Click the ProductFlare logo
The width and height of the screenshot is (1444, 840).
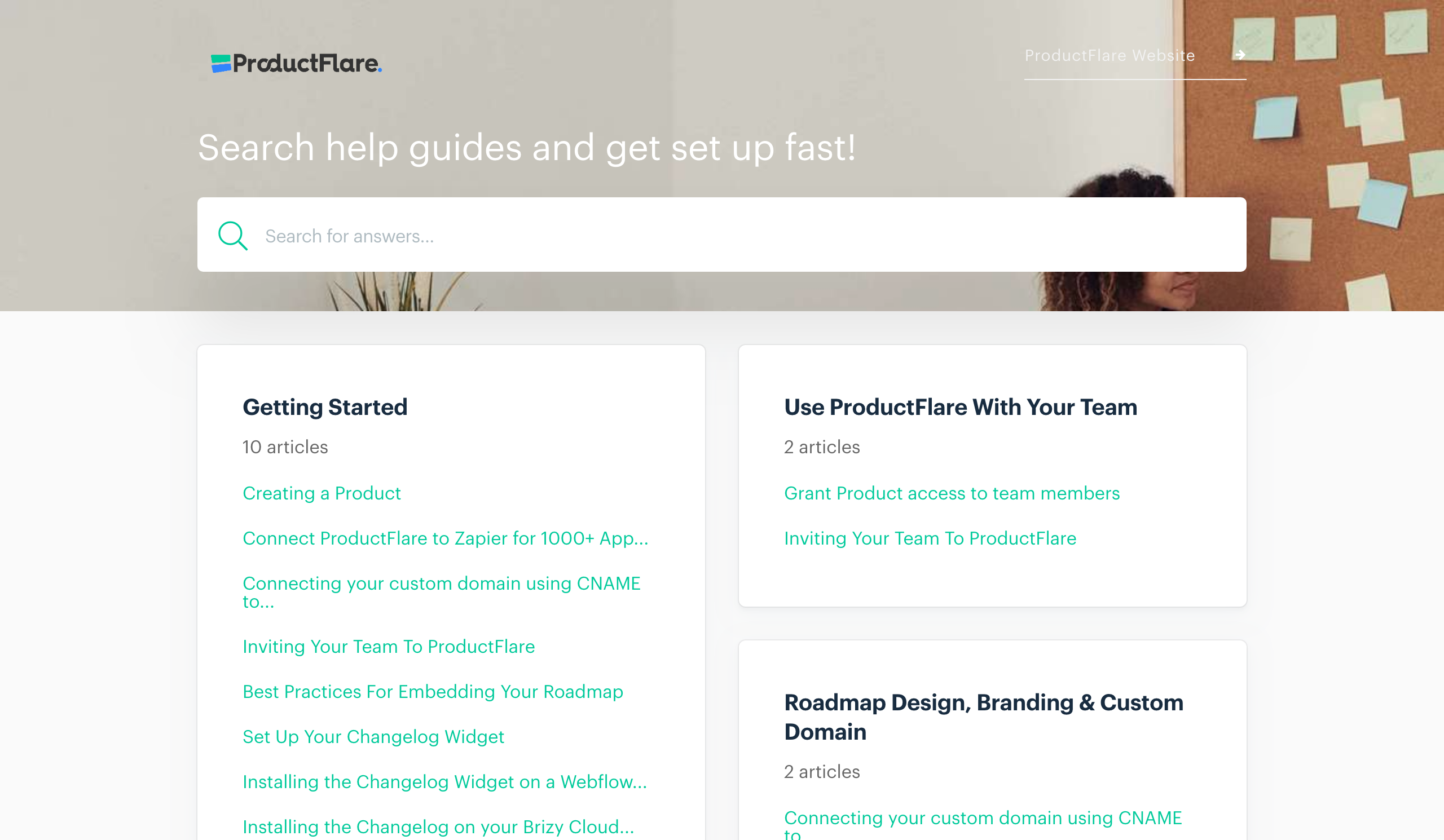(x=296, y=63)
